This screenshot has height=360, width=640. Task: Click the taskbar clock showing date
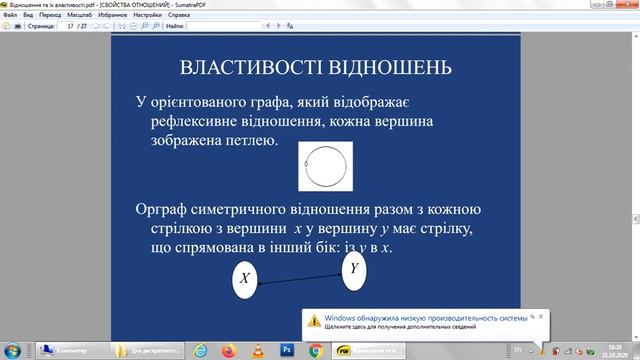pos(615,351)
